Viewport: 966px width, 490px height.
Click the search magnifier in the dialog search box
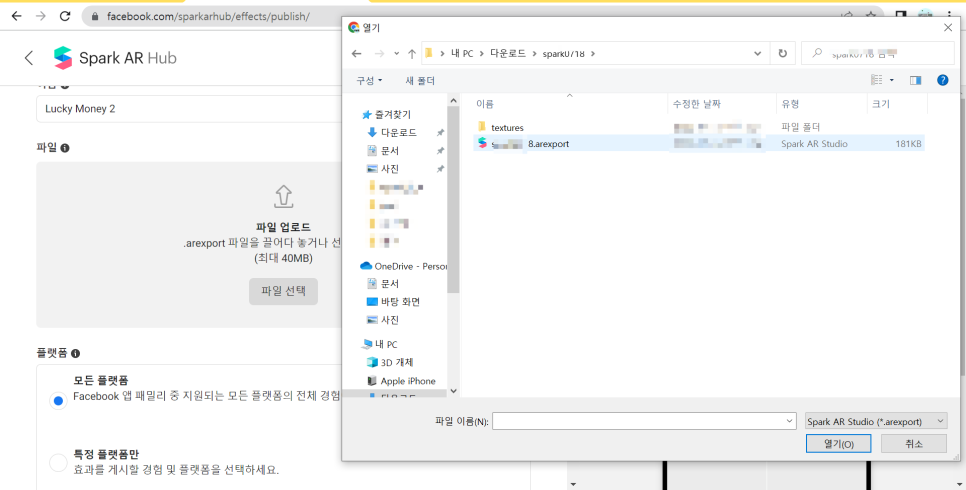click(817, 54)
